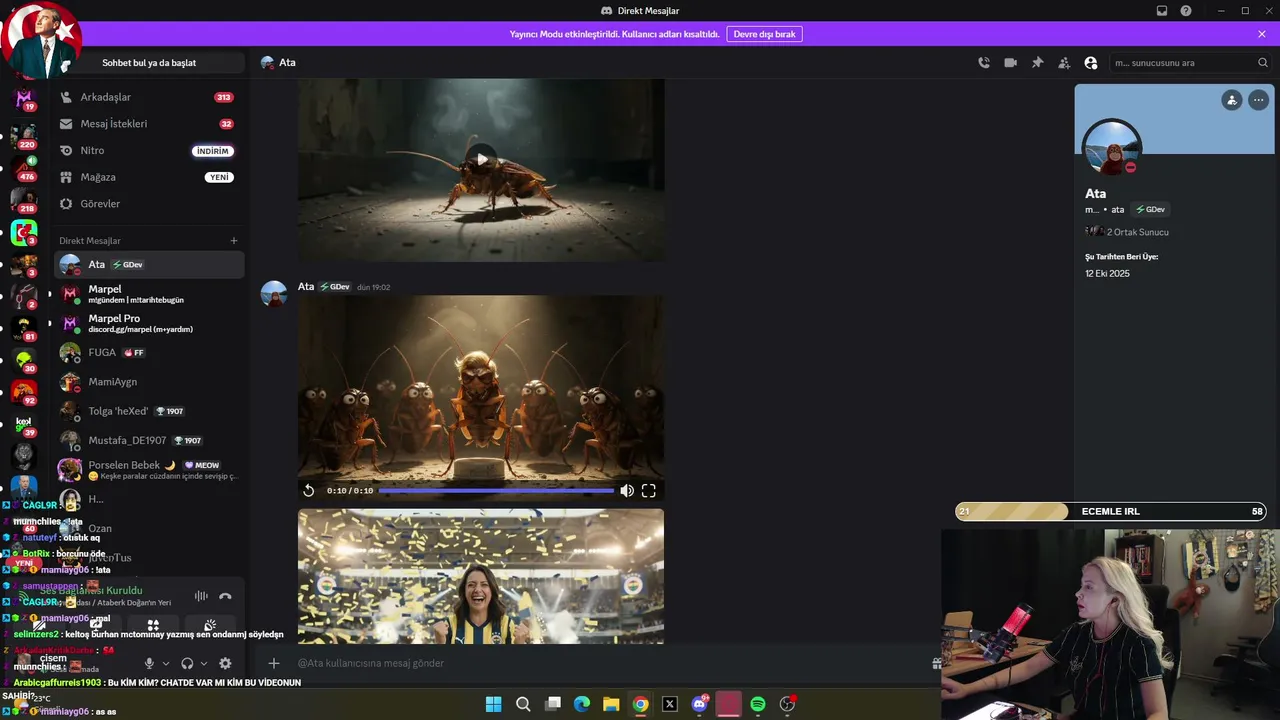Open the Nitro page
1280x720 pixels.
[149, 151]
